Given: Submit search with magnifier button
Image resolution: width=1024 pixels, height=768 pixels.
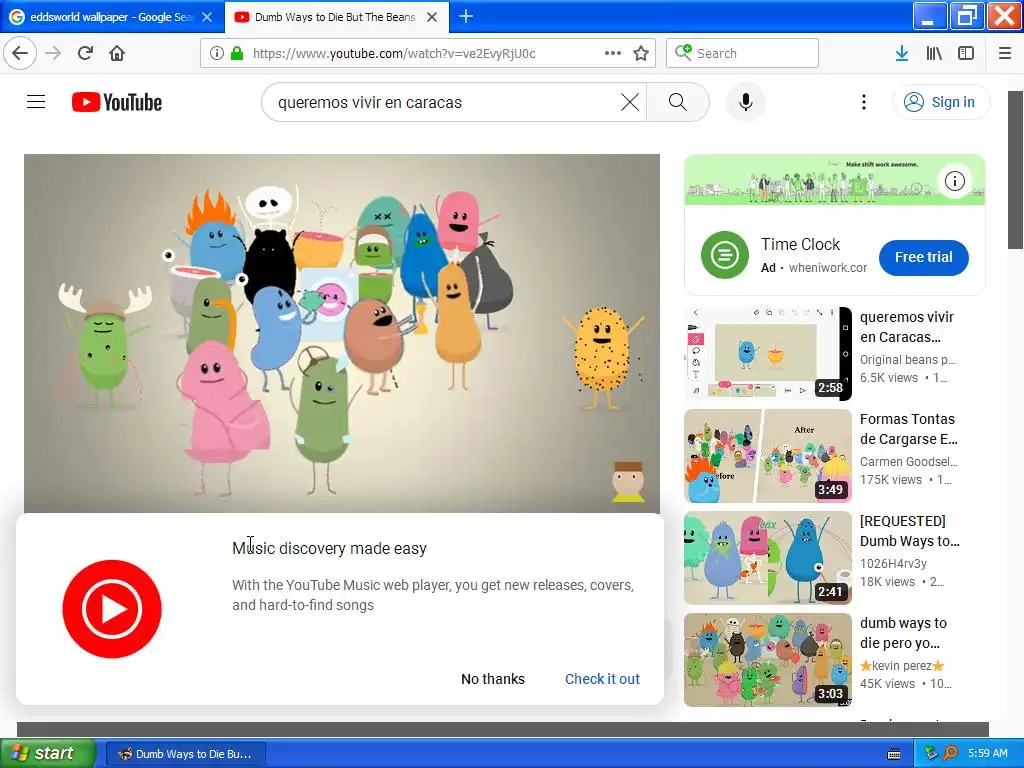Looking at the screenshot, I should [x=678, y=102].
